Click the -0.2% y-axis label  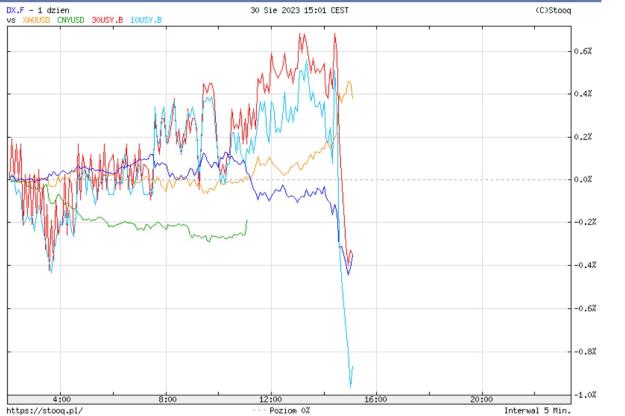coord(584,222)
